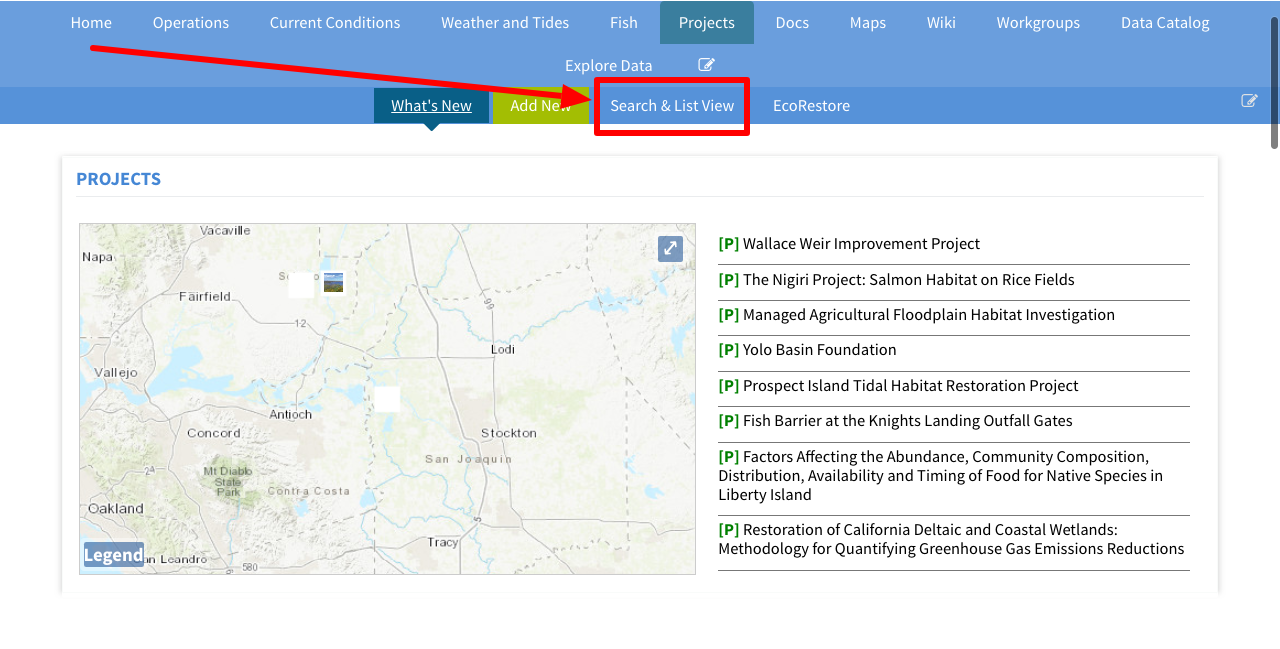Open the Wallace Weir Improvement Project link
This screenshot has width=1280, height=649.
861,244
